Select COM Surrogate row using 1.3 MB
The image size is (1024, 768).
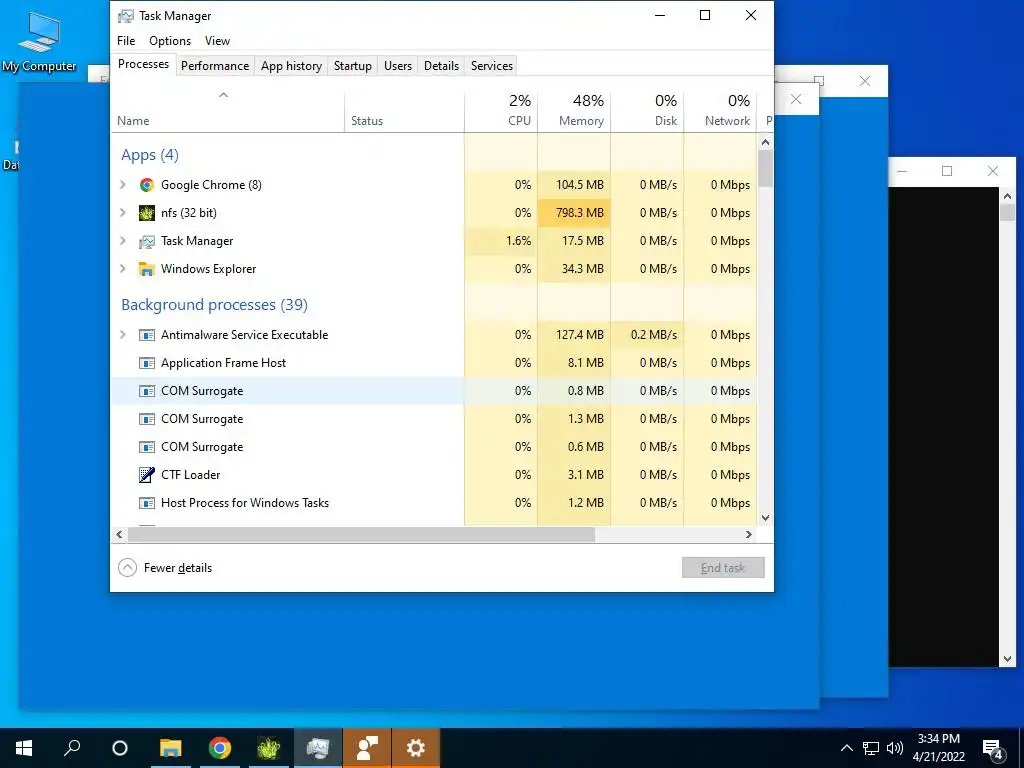(434, 419)
